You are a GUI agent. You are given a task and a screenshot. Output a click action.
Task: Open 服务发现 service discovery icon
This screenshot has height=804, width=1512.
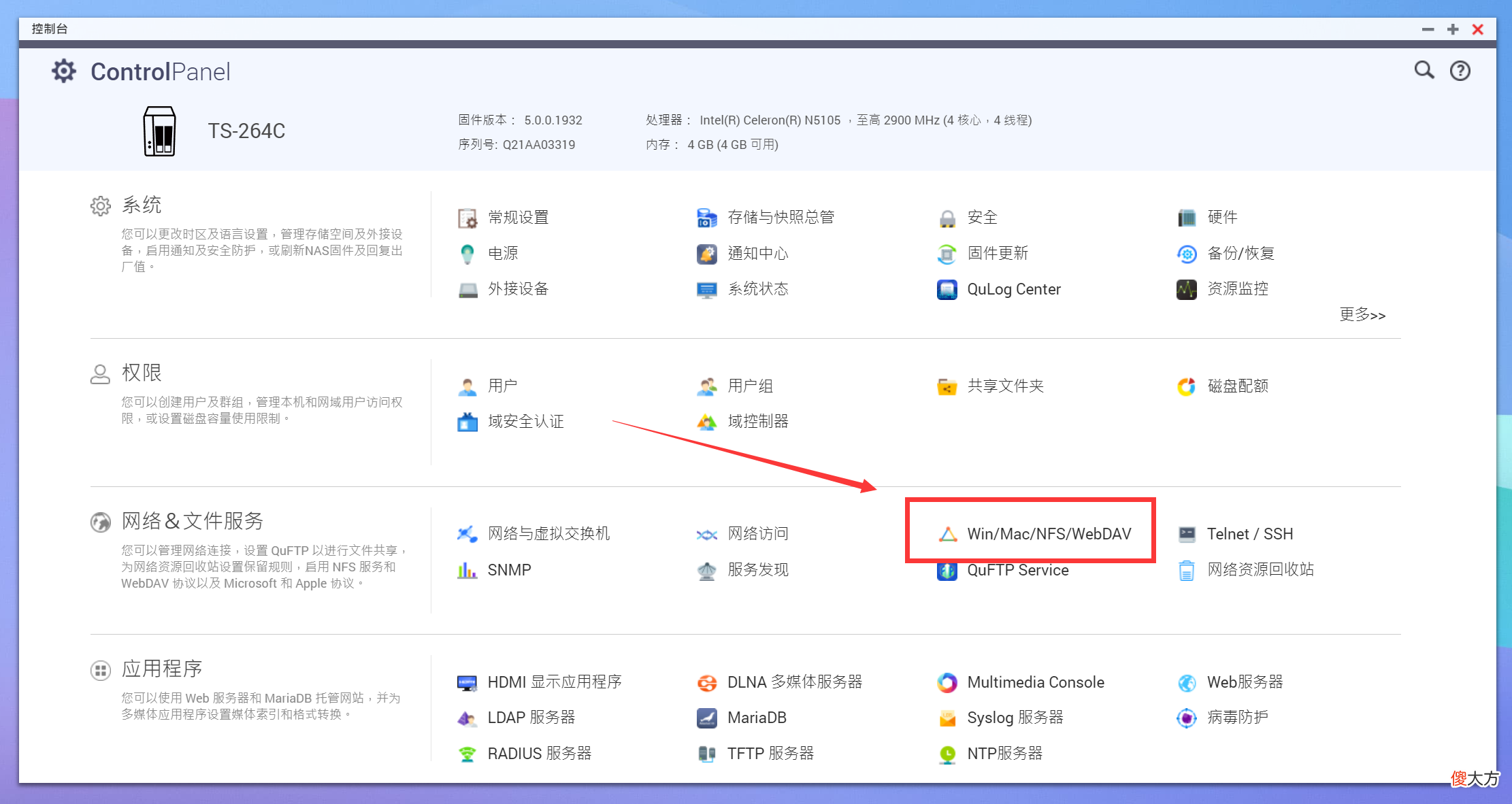707,571
